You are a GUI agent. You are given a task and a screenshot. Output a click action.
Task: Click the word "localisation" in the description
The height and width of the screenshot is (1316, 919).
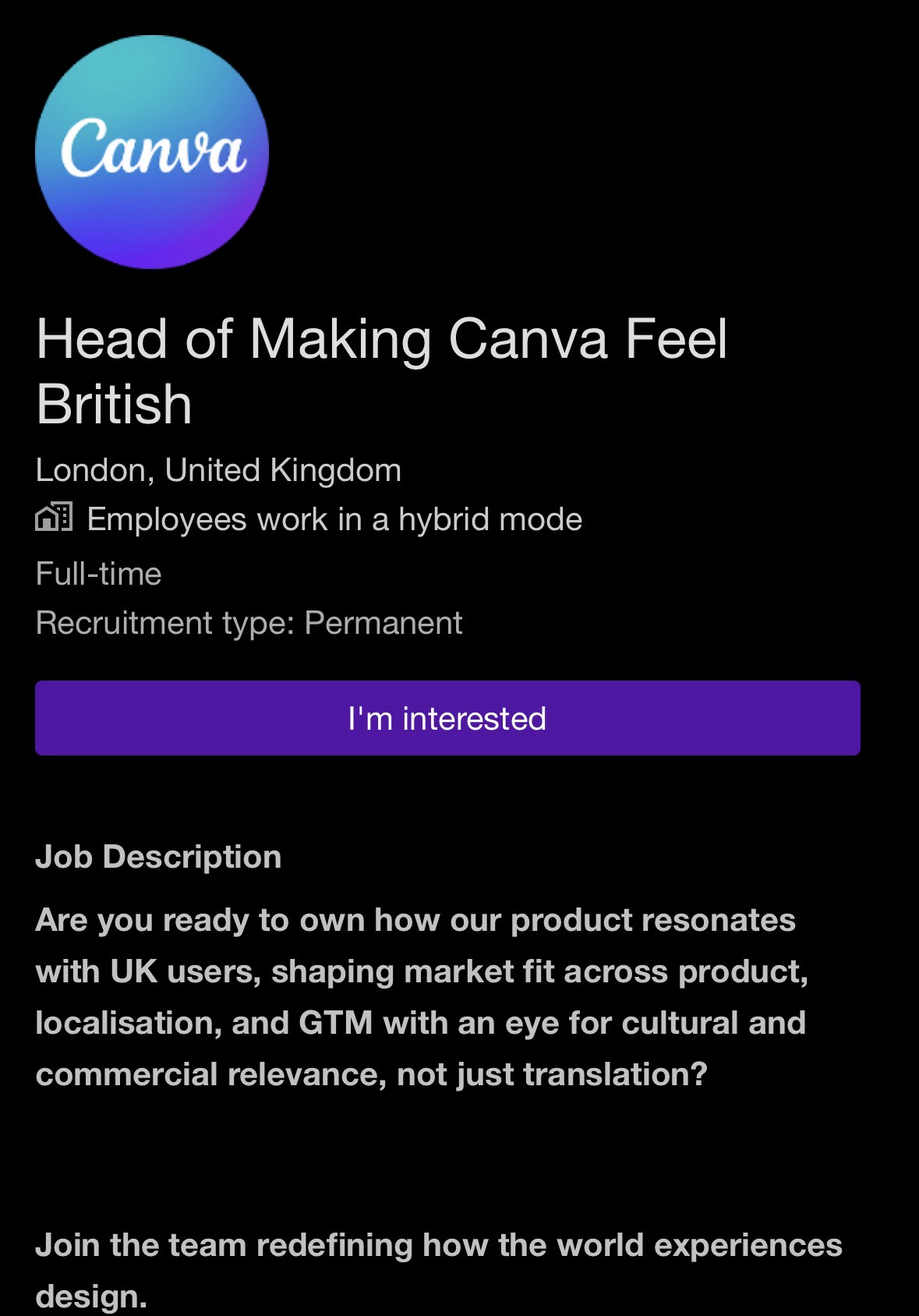pos(123,1023)
